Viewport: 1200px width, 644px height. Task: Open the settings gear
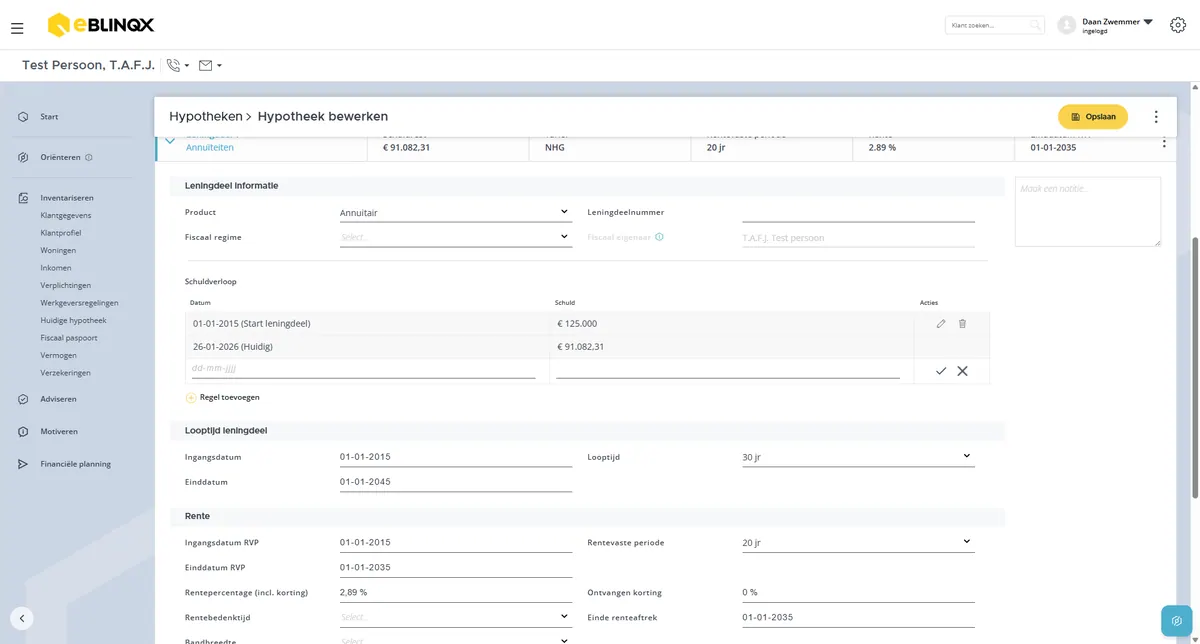click(1177, 24)
